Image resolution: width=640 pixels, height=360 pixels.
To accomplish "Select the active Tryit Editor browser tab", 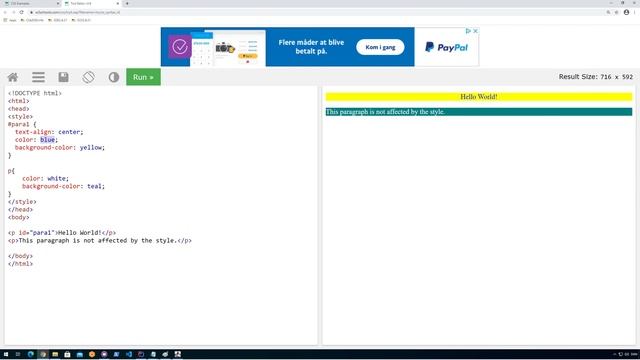I will pyautogui.click(x=91, y=3).
